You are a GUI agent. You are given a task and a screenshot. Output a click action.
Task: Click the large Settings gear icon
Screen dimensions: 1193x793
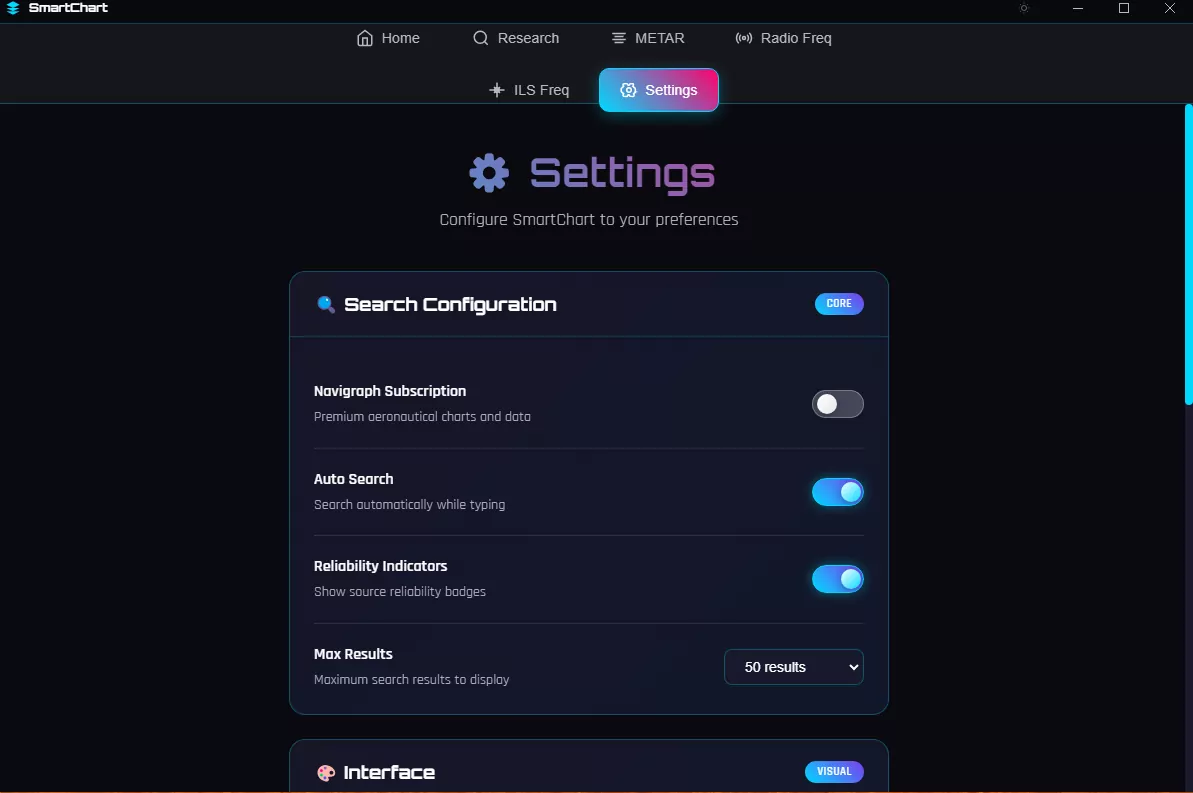[x=489, y=174]
